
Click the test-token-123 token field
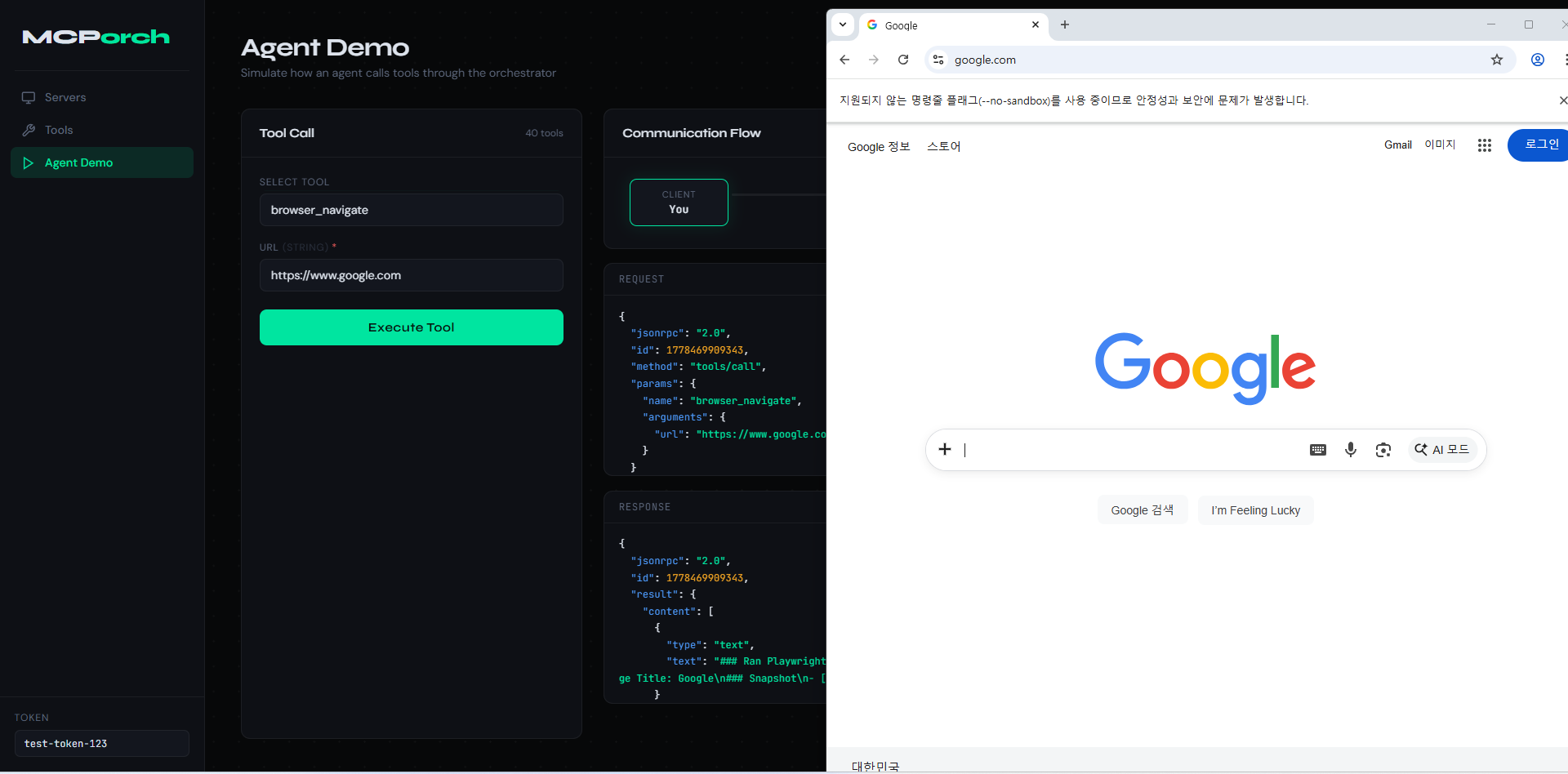pos(102,743)
